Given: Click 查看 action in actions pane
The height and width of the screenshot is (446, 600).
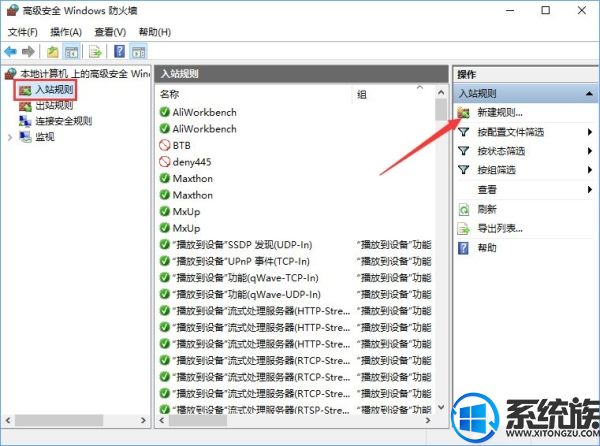Looking at the screenshot, I should point(487,189).
